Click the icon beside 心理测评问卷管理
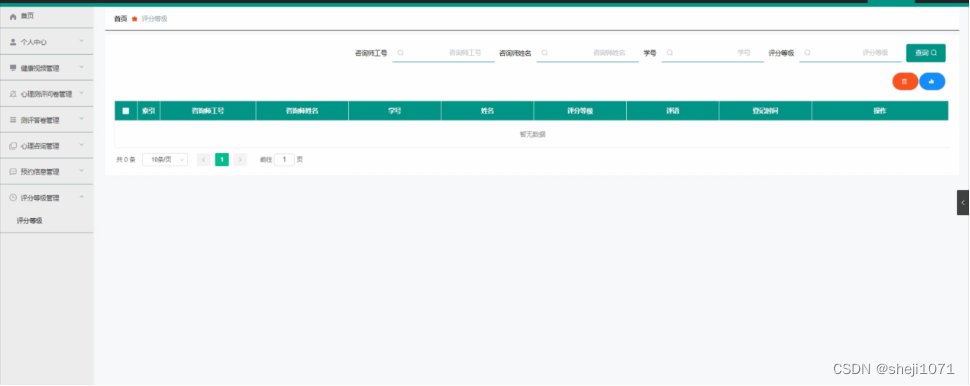Viewport: 970px width, 386px height. pyautogui.click(x=13, y=94)
